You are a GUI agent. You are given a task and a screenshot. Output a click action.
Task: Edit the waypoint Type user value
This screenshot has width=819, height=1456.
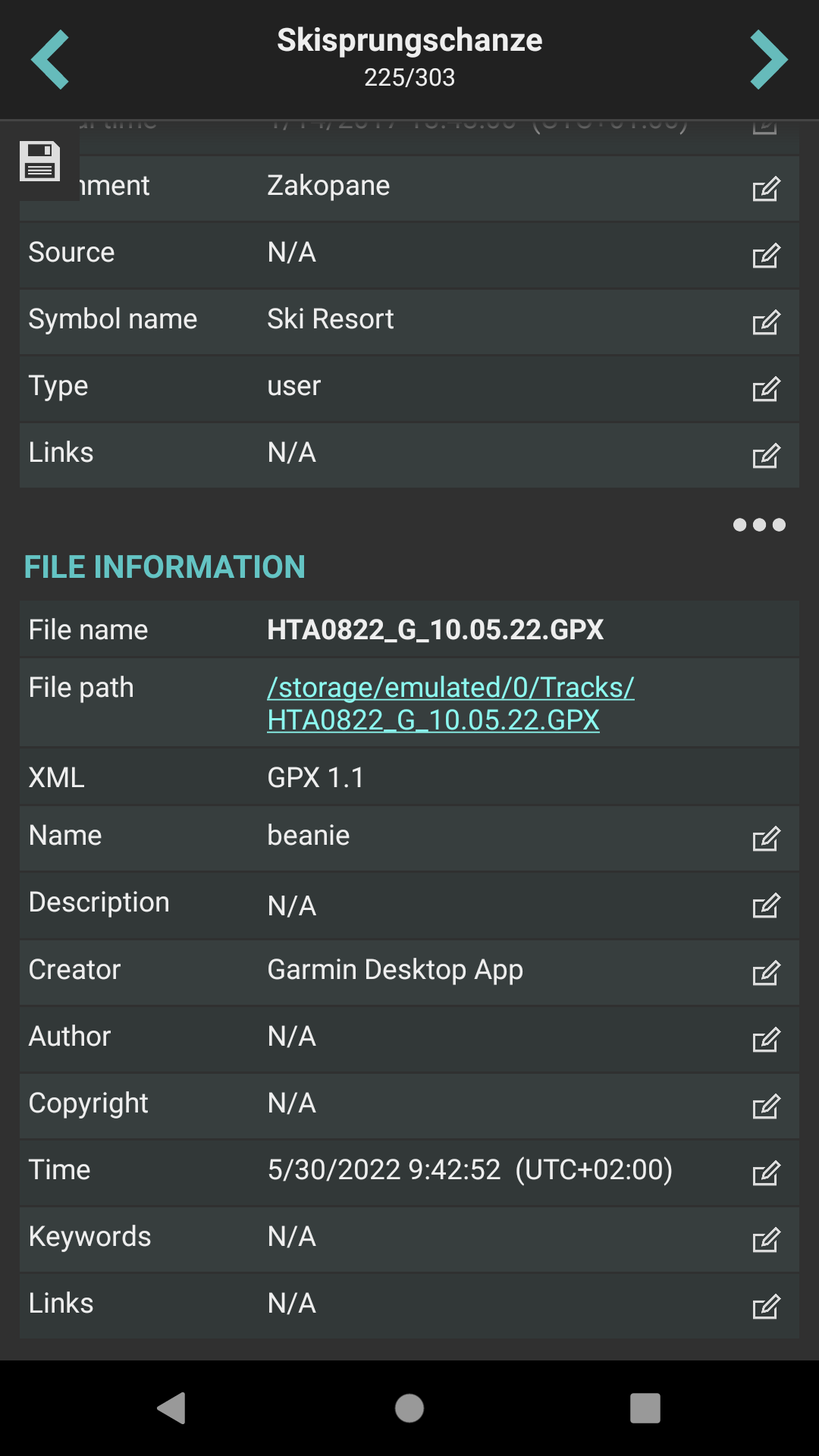pyautogui.click(x=765, y=389)
